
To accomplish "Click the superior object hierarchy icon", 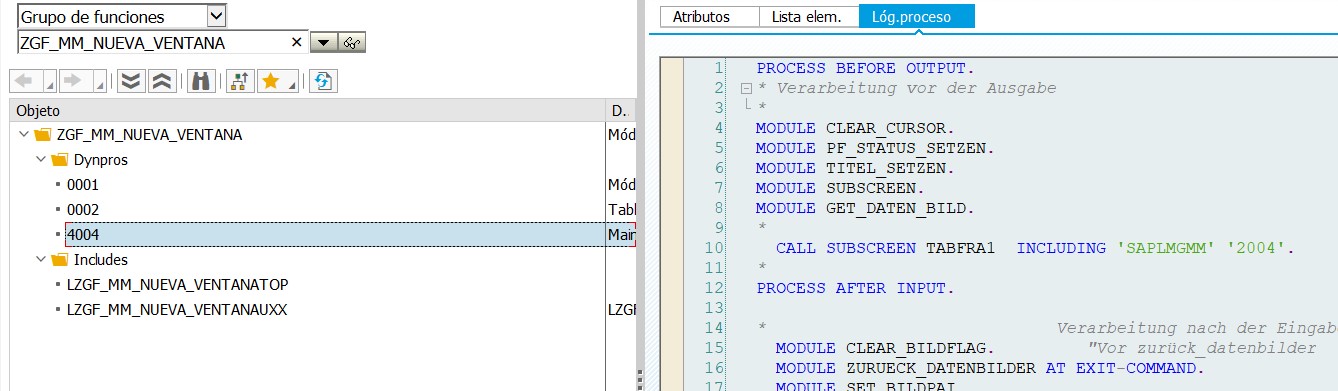I will [240, 81].
